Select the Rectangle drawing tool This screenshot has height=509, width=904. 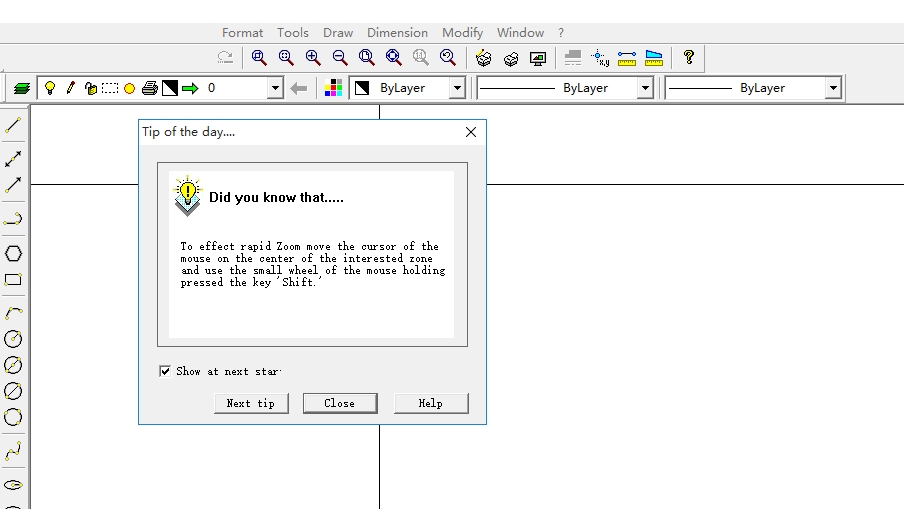pos(13,280)
